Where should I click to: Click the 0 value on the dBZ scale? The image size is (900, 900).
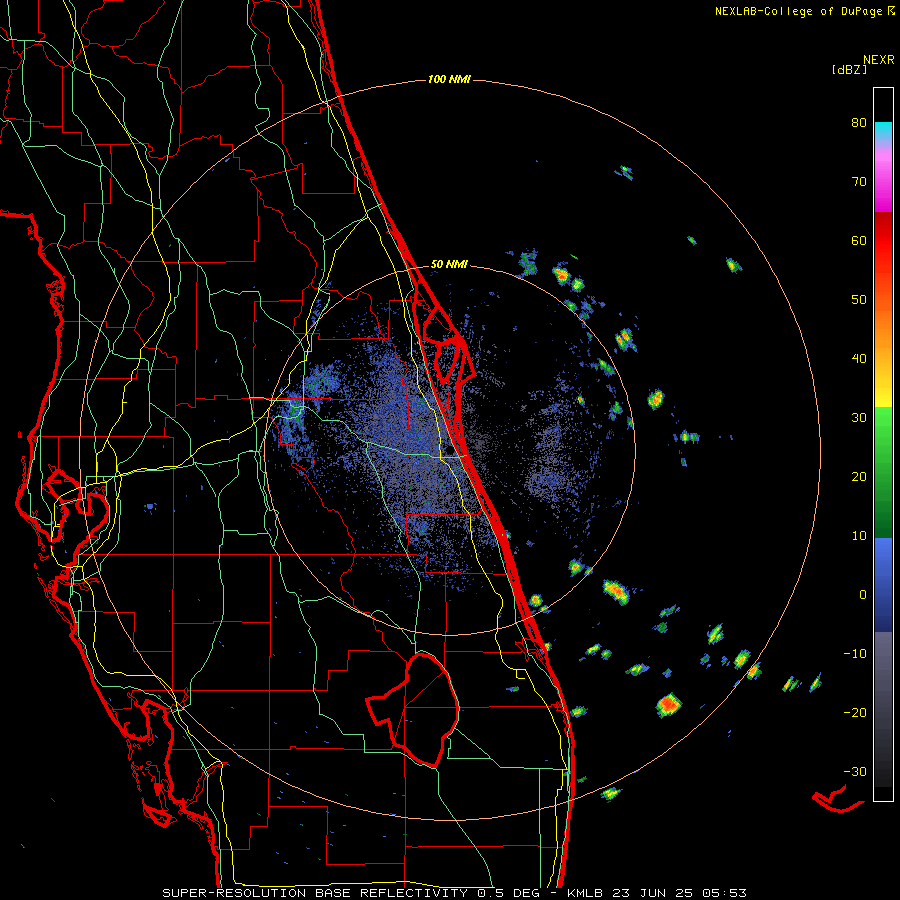(x=863, y=595)
